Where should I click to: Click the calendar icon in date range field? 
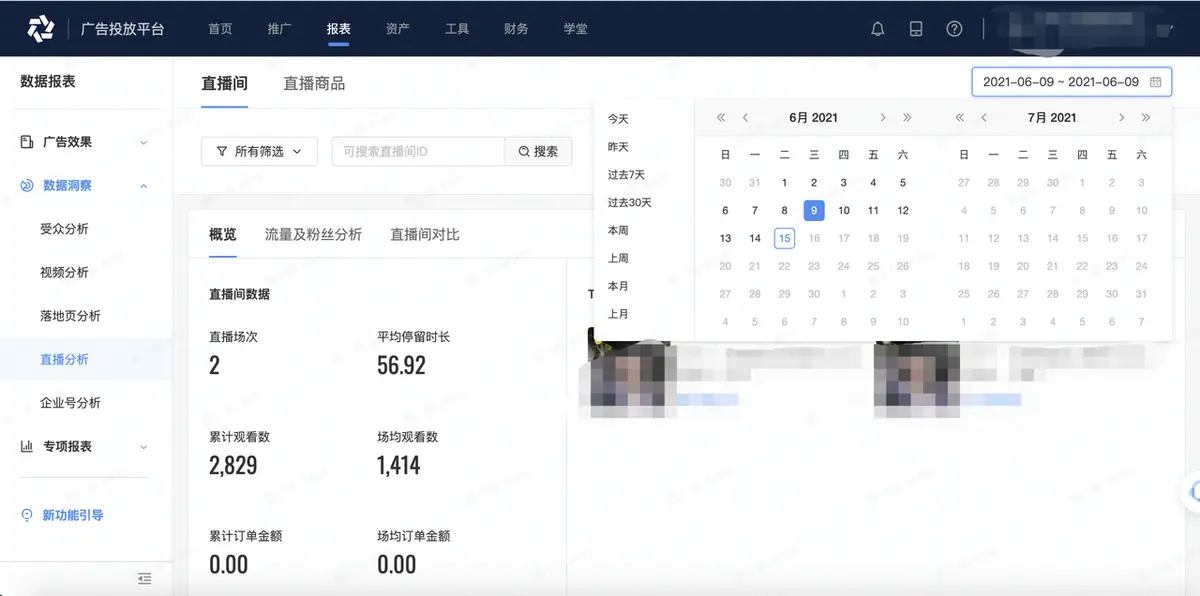1155,82
